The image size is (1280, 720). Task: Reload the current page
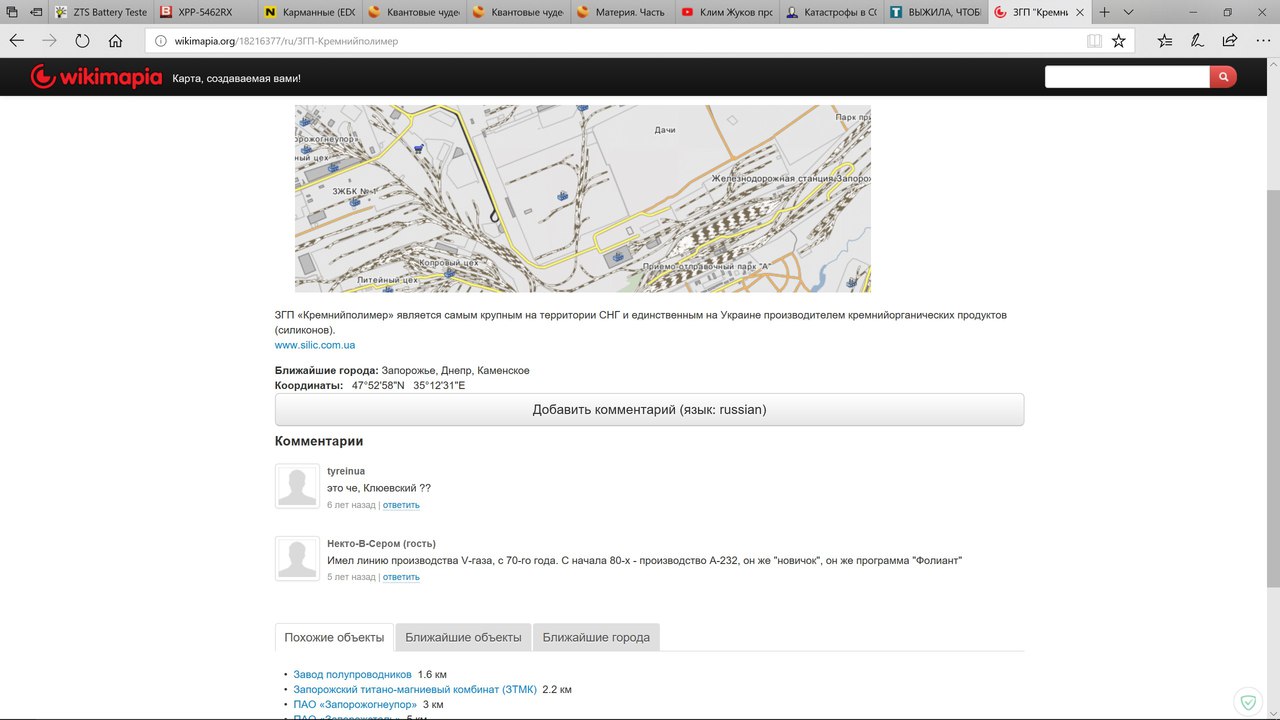click(82, 41)
